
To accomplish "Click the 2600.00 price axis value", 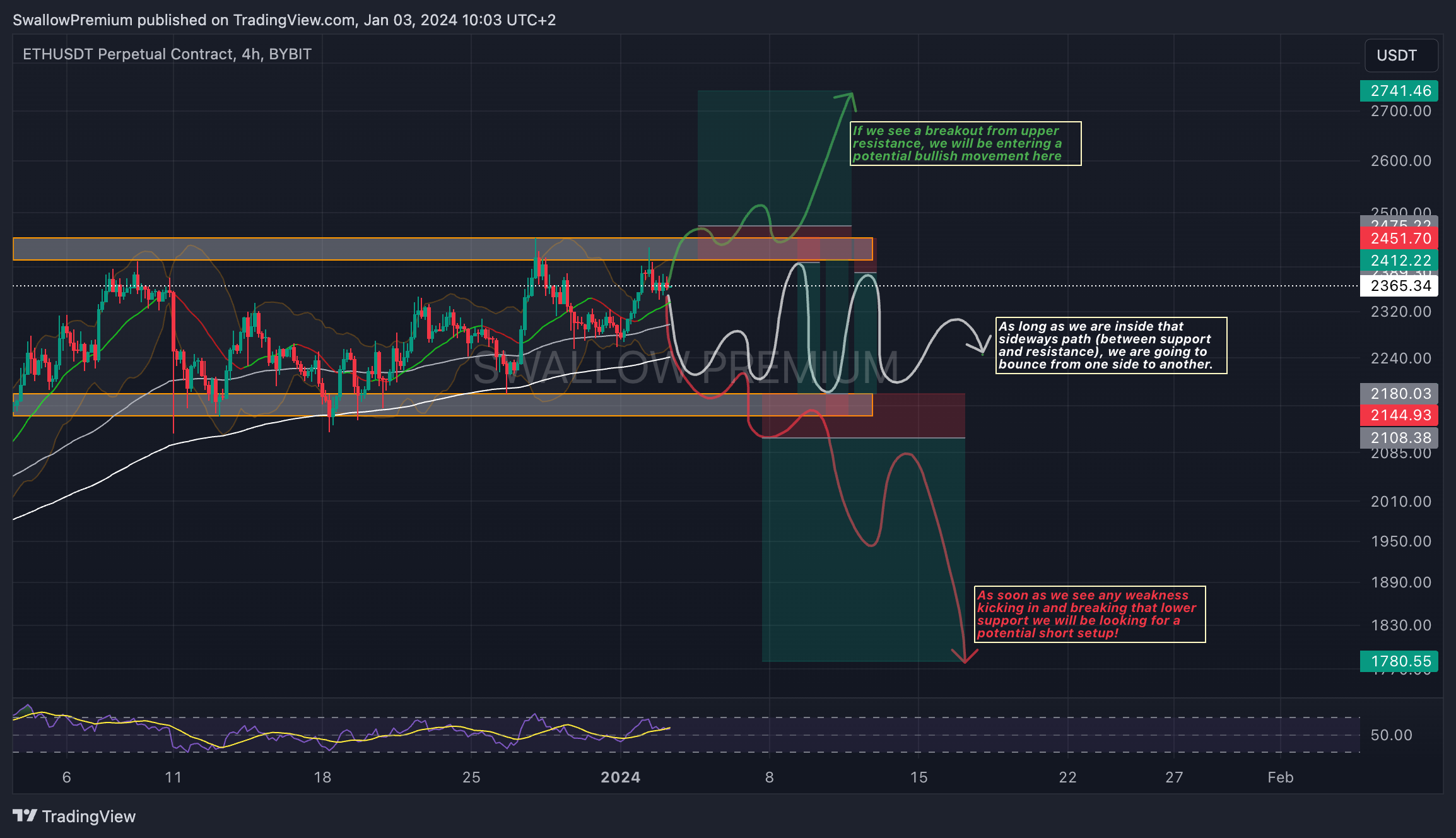I will 1401,161.
